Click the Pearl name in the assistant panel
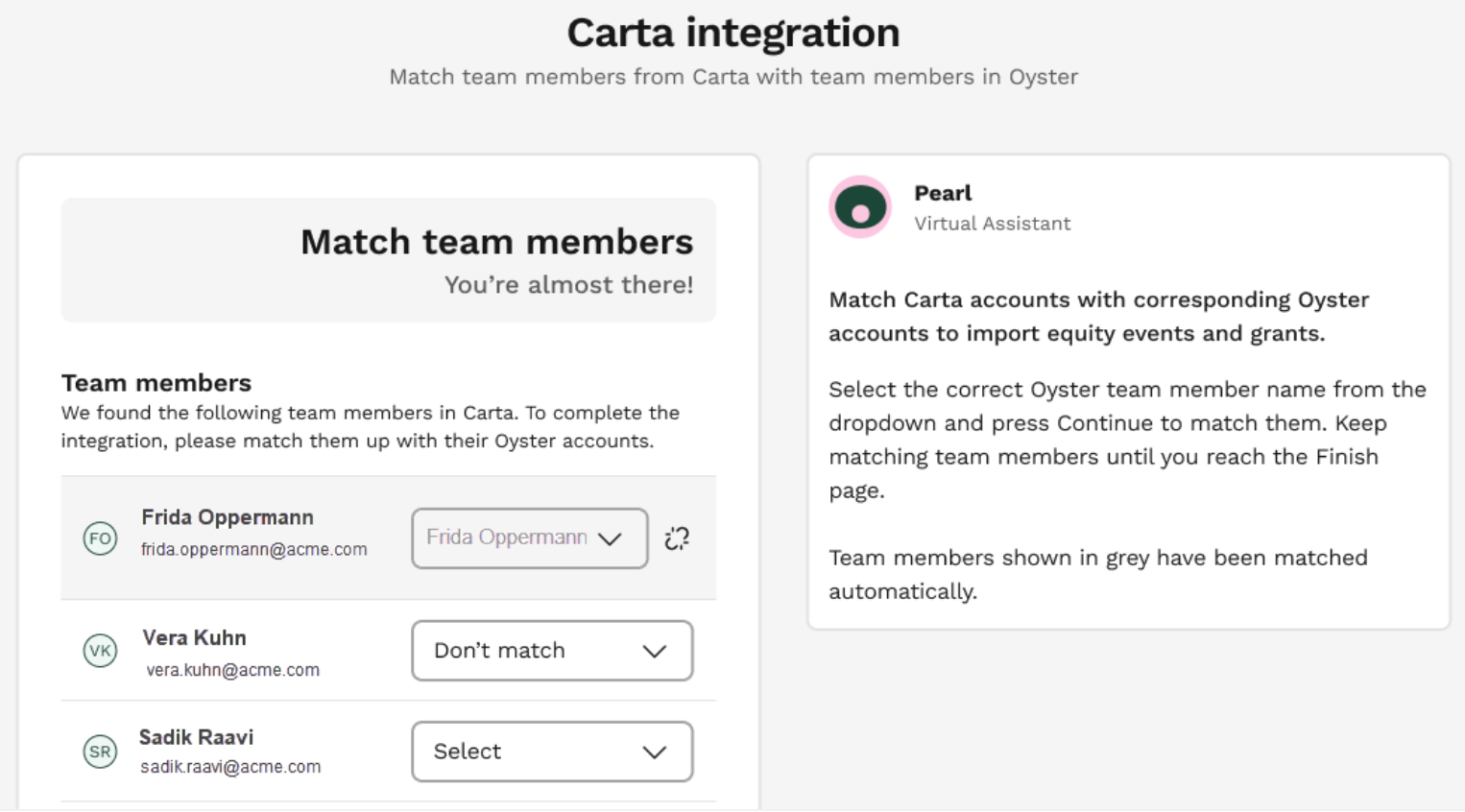 coord(943,193)
